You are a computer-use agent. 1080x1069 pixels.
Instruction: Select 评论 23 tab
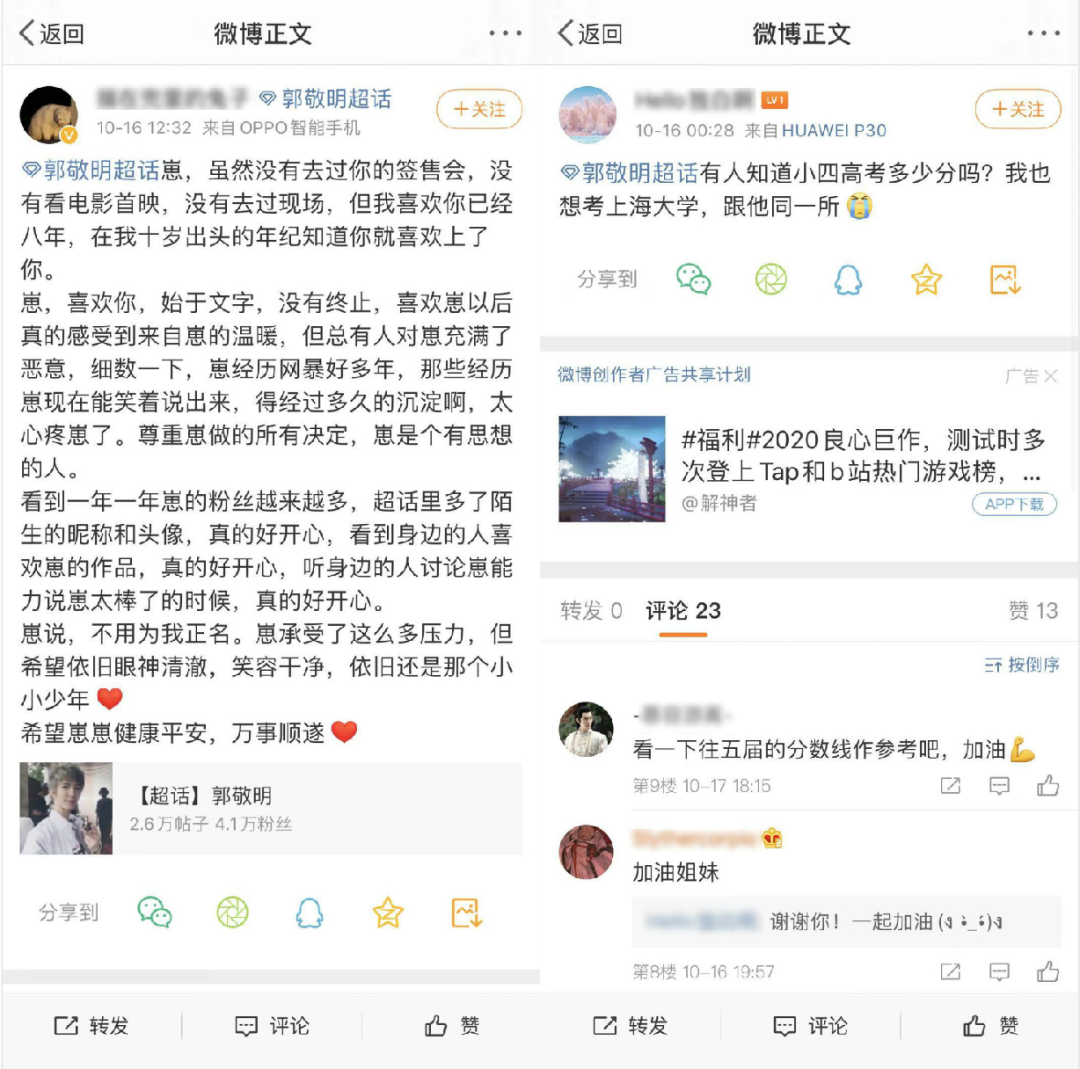coord(683,610)
